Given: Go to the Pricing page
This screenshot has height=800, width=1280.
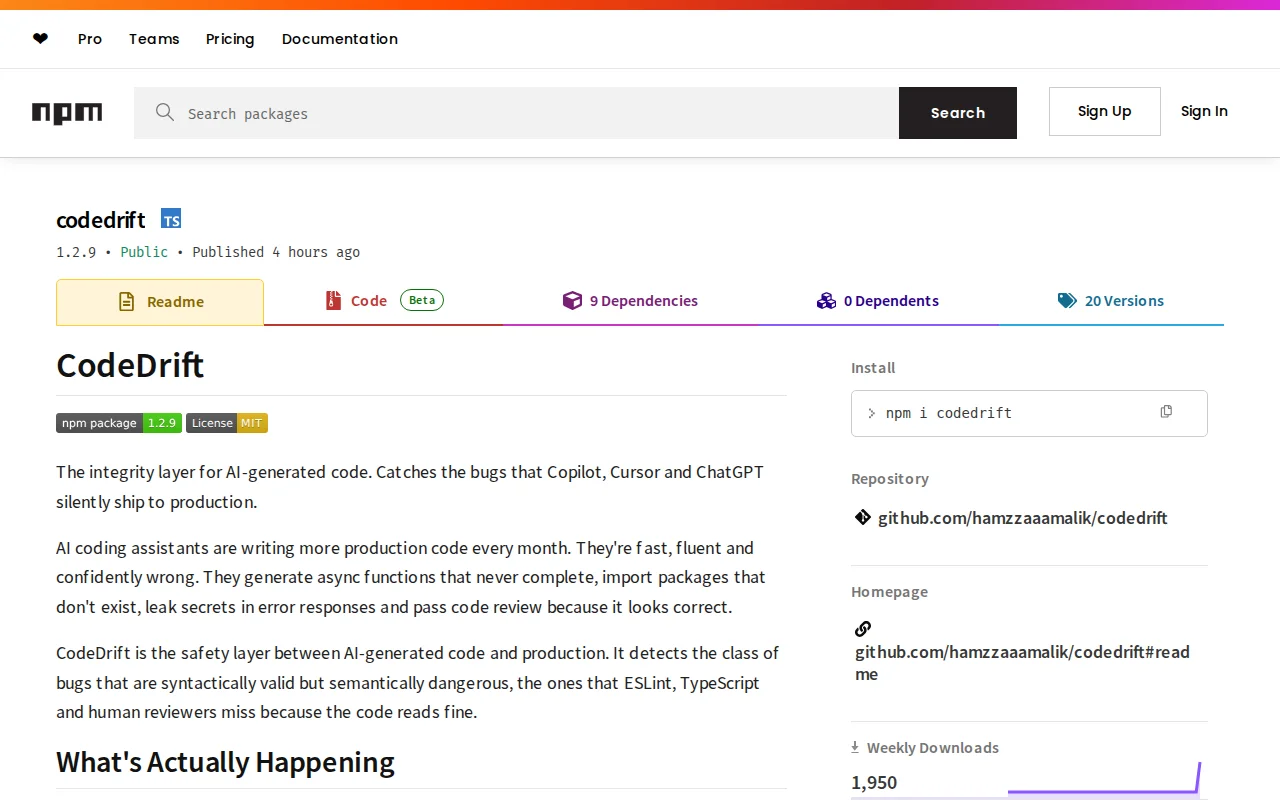Looking at the screenshot, I should 230,39.
